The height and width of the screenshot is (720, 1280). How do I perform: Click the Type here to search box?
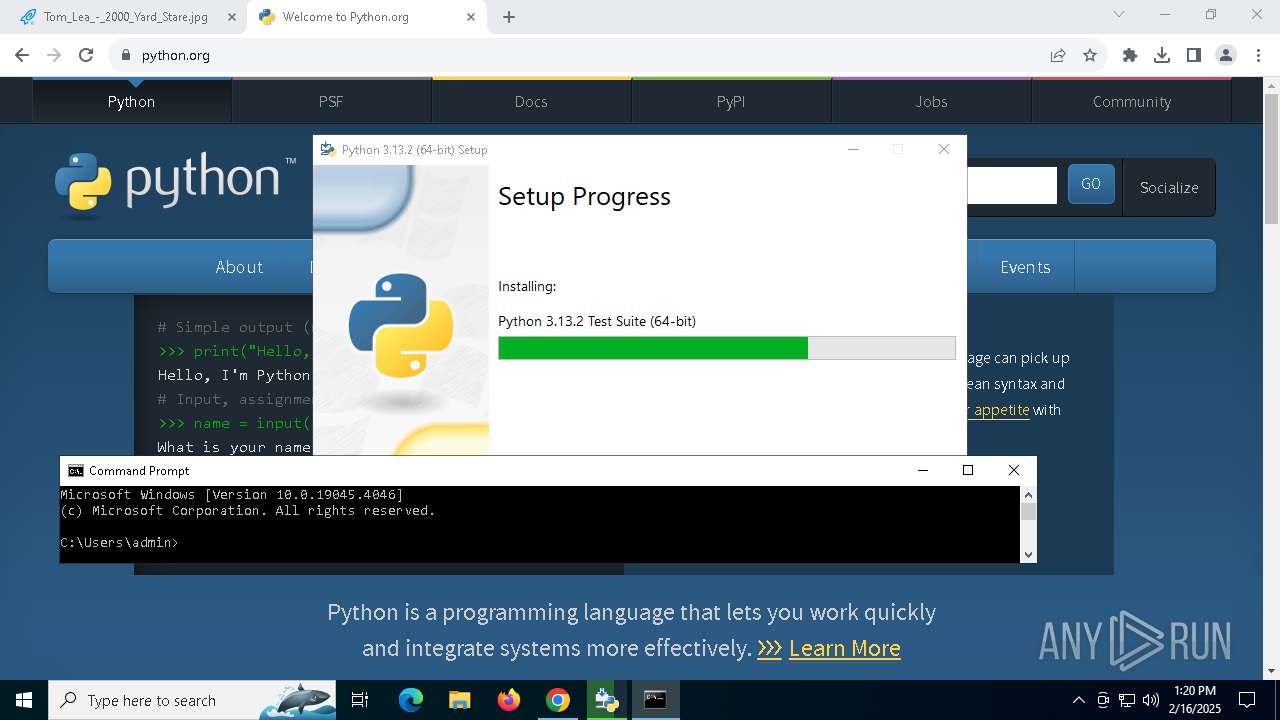192,700
